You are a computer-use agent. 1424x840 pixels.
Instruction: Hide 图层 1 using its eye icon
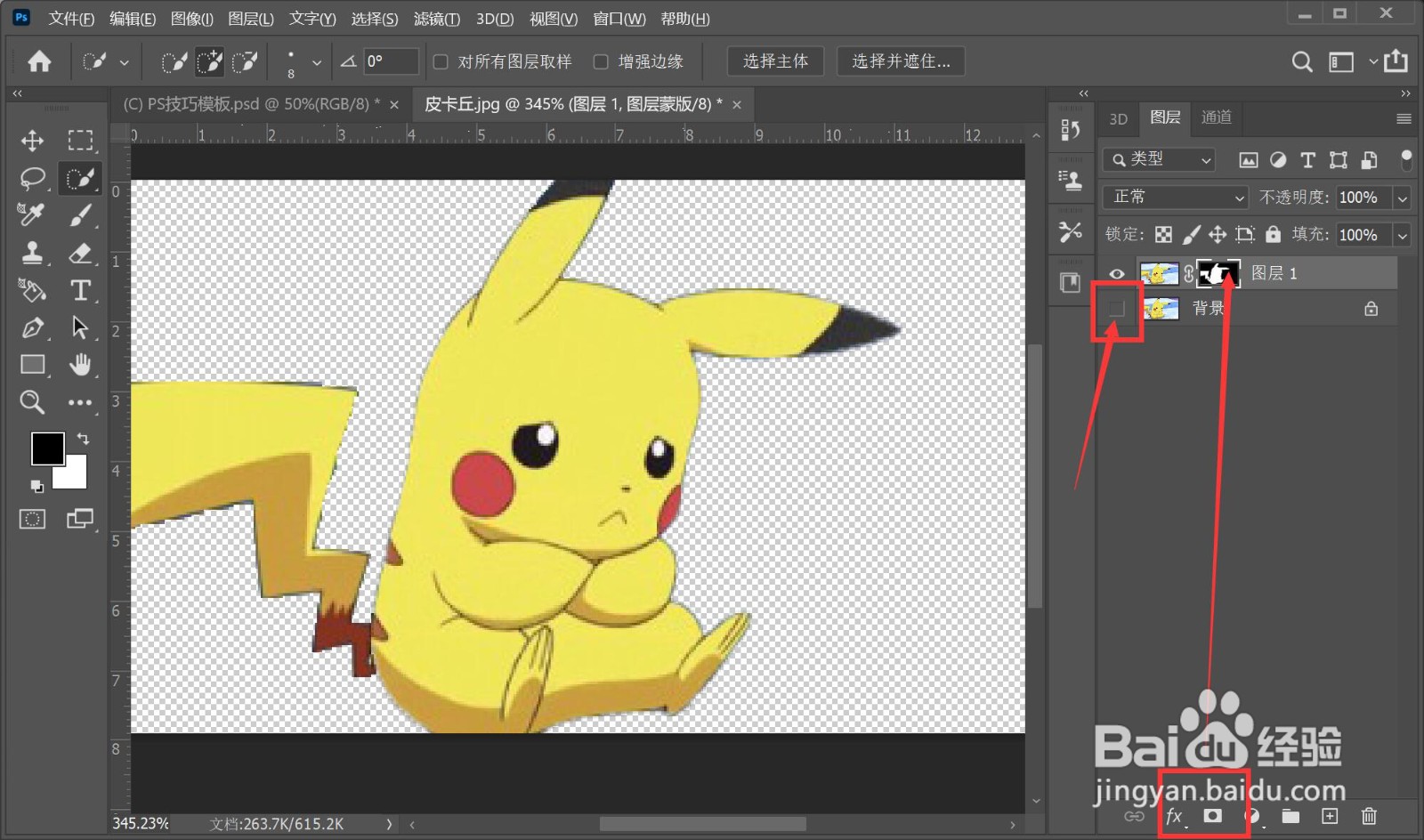coord(1116,274)
